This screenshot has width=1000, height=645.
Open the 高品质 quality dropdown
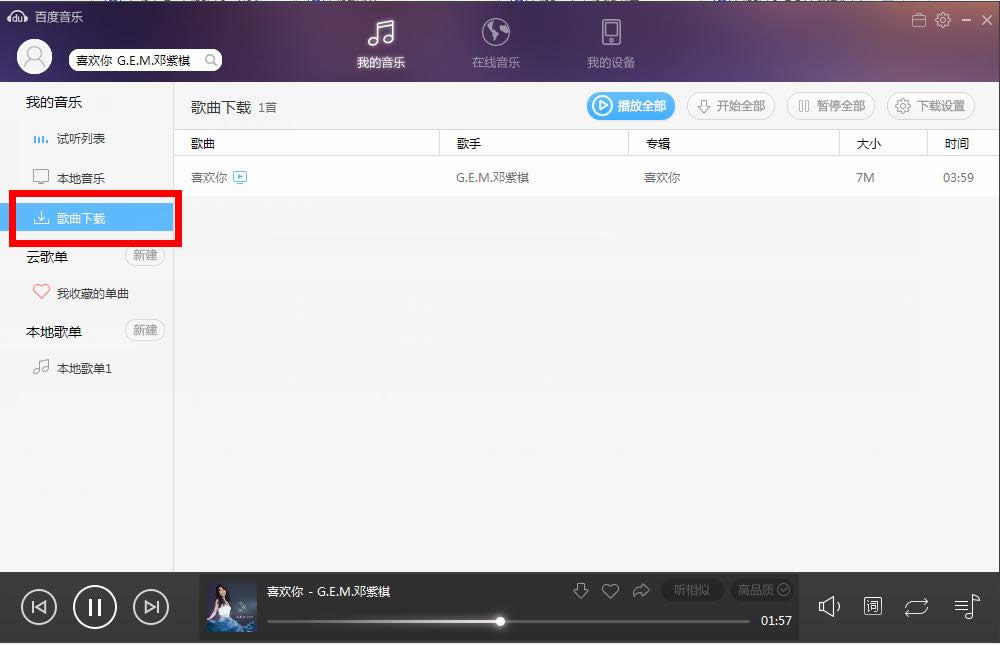[x=762, y=590]
